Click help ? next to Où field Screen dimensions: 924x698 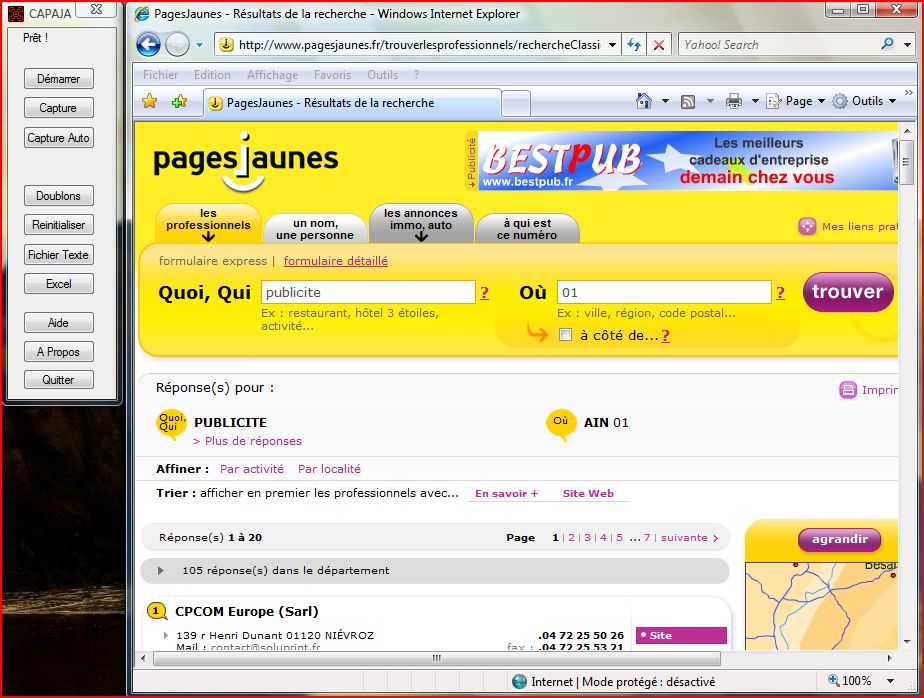tap(780, 293)
